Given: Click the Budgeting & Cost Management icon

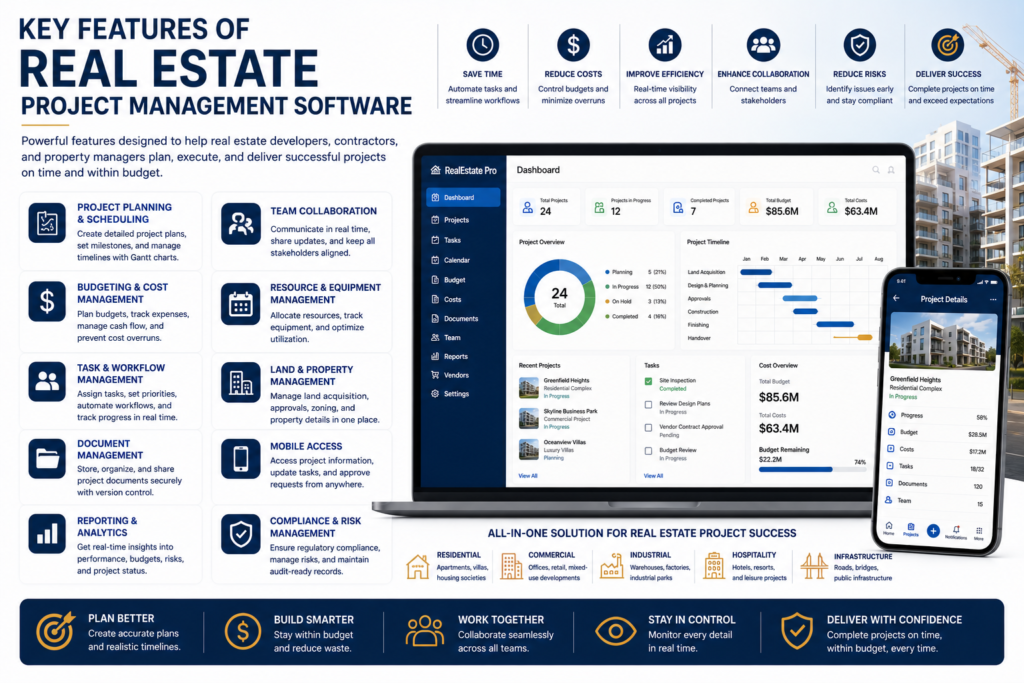Looking at the screenshot, I should (47, 302).
